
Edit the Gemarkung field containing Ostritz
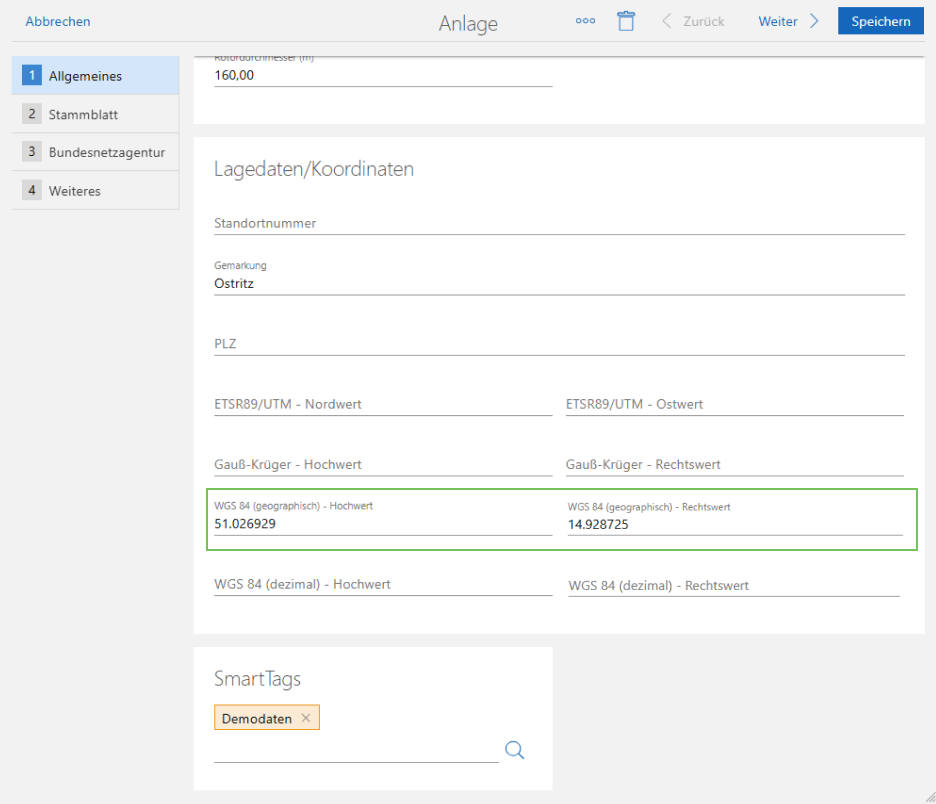558,283
